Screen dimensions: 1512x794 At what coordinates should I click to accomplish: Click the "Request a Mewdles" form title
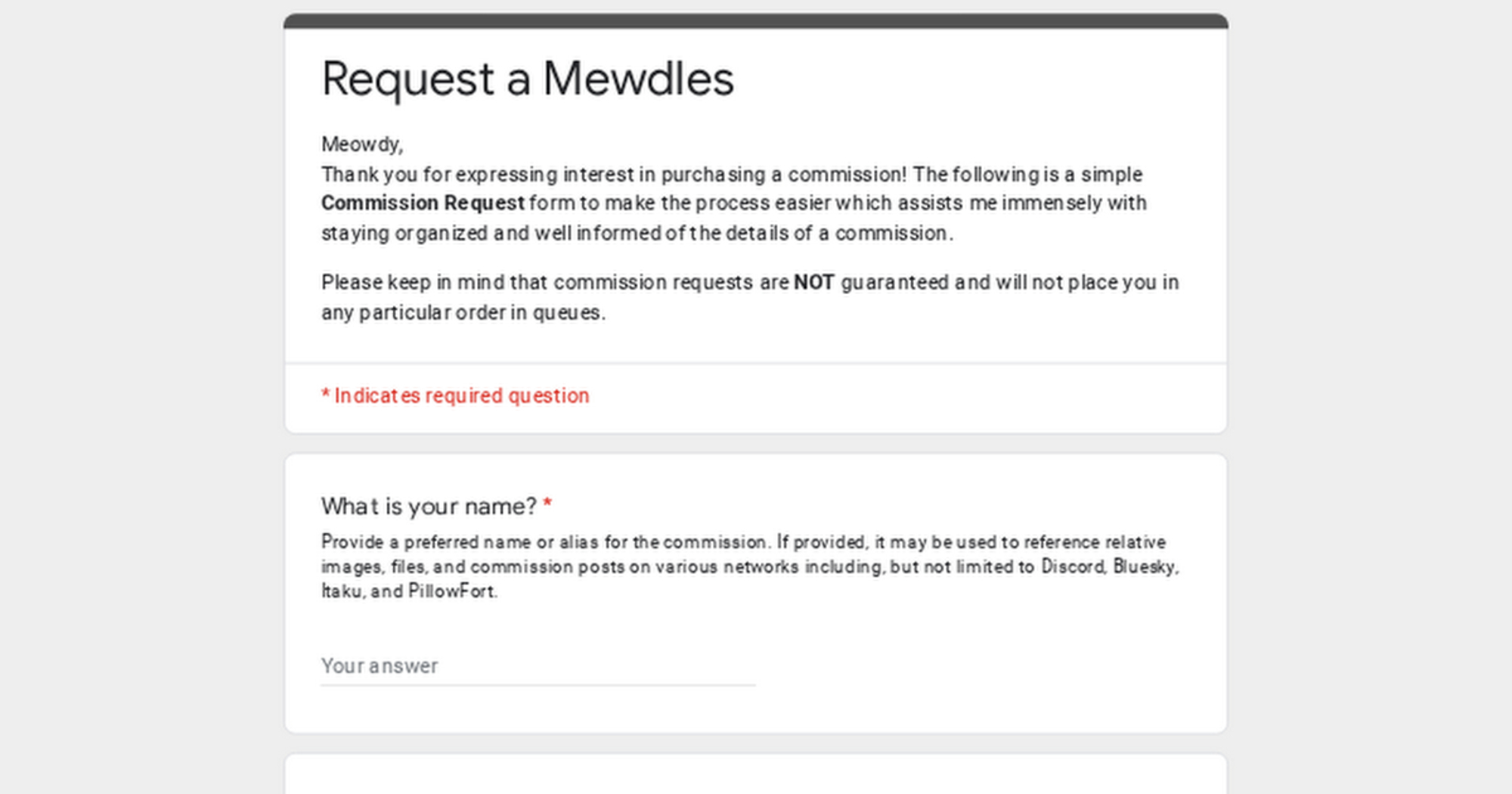coord(528,79)
